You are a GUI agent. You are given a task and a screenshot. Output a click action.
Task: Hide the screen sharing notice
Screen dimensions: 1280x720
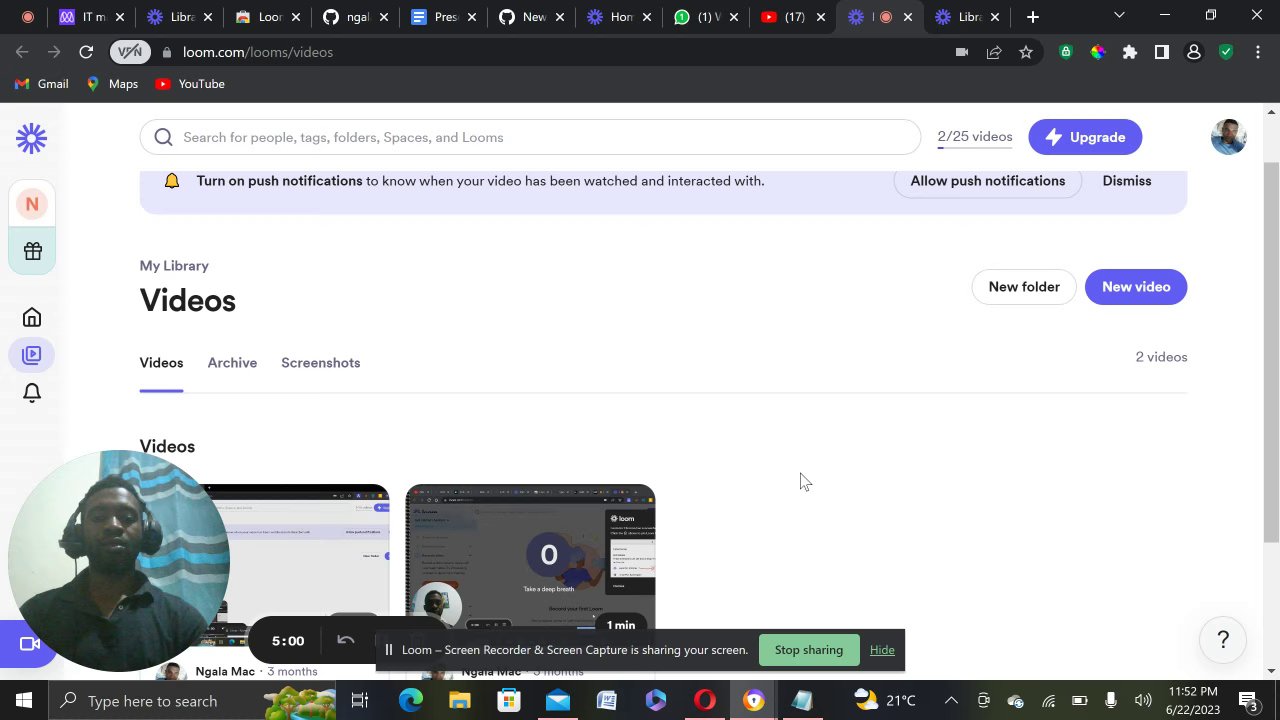(882, 650)
